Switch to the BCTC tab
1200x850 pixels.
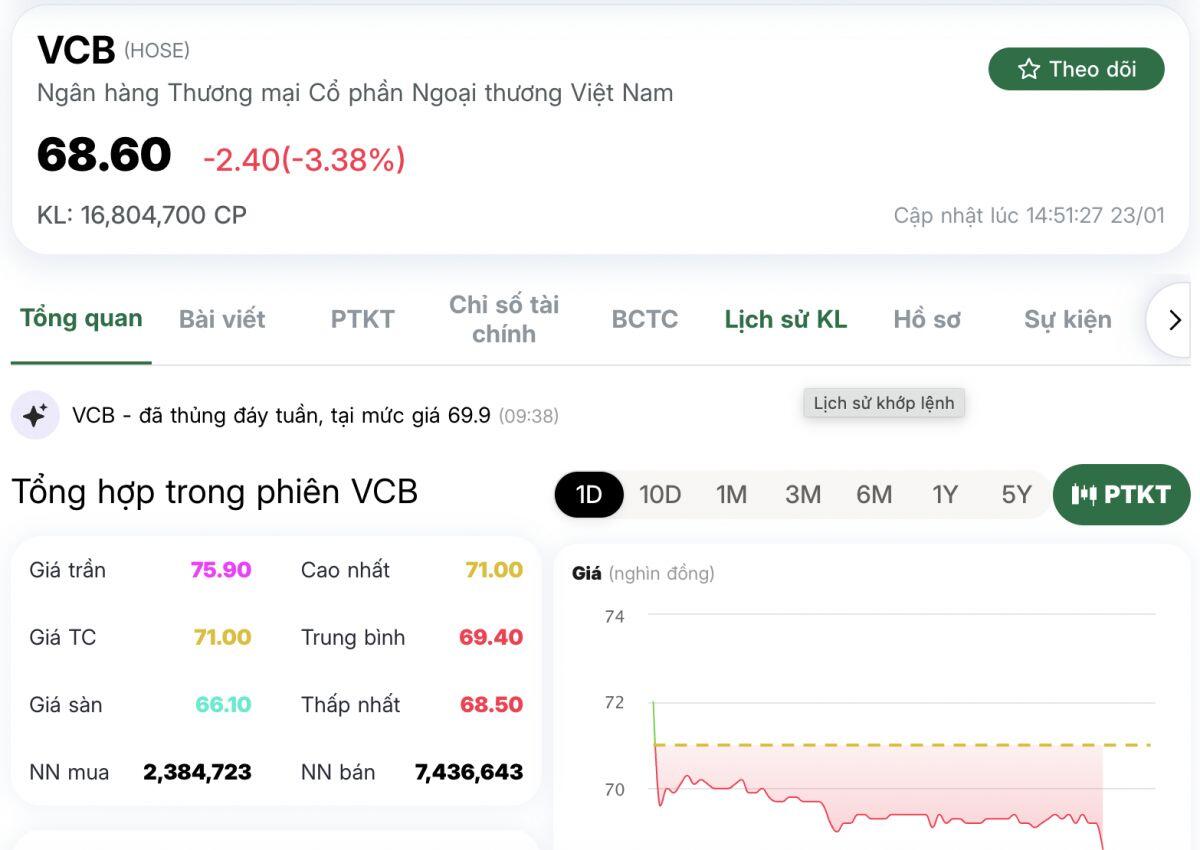tap(644, 319)
